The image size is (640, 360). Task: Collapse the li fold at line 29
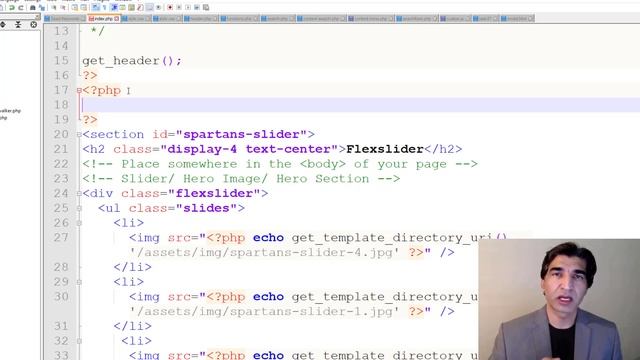(x=79, y=282)
